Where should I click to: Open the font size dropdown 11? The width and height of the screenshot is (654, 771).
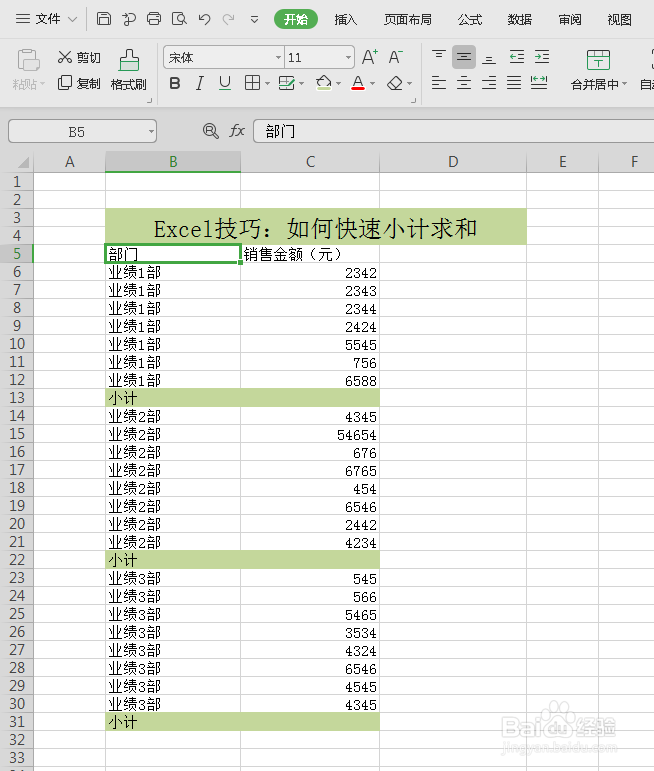[348, 58]
